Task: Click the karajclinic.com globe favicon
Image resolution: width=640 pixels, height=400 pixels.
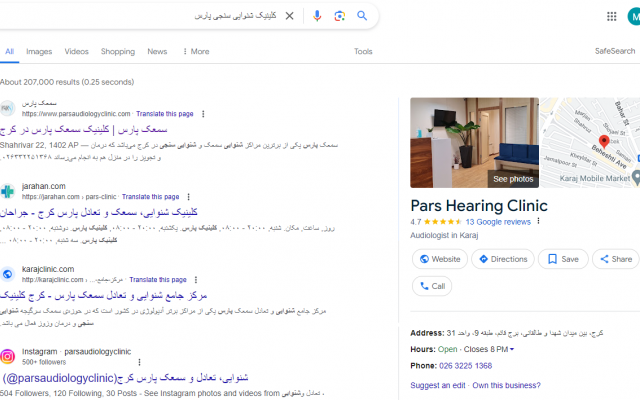Action: 8,274
